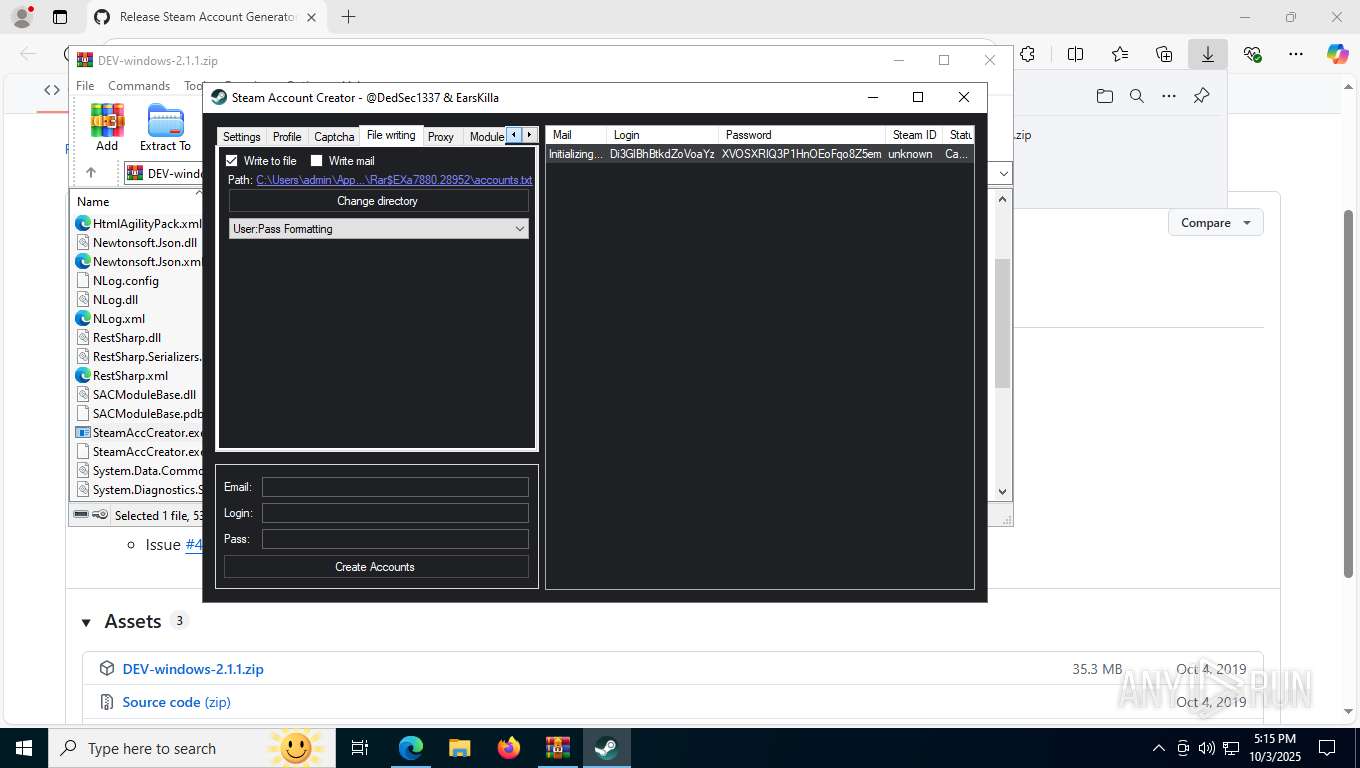Open WinRAR File menu

coord(85,86)
